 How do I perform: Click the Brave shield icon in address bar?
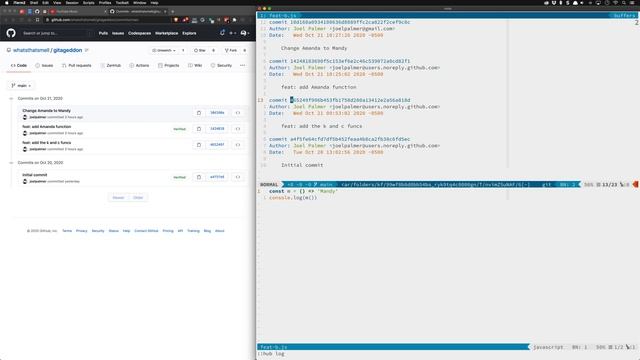(176, 20)
